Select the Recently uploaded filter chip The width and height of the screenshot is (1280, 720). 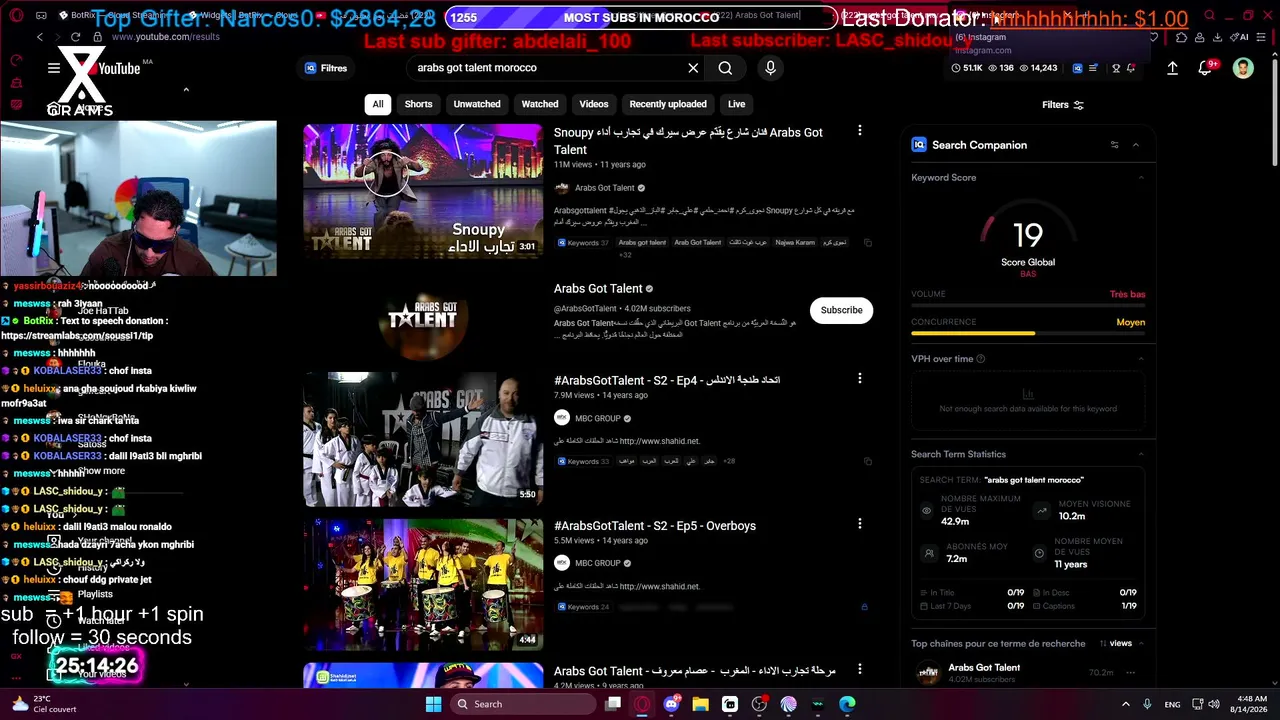coord(668,104)
